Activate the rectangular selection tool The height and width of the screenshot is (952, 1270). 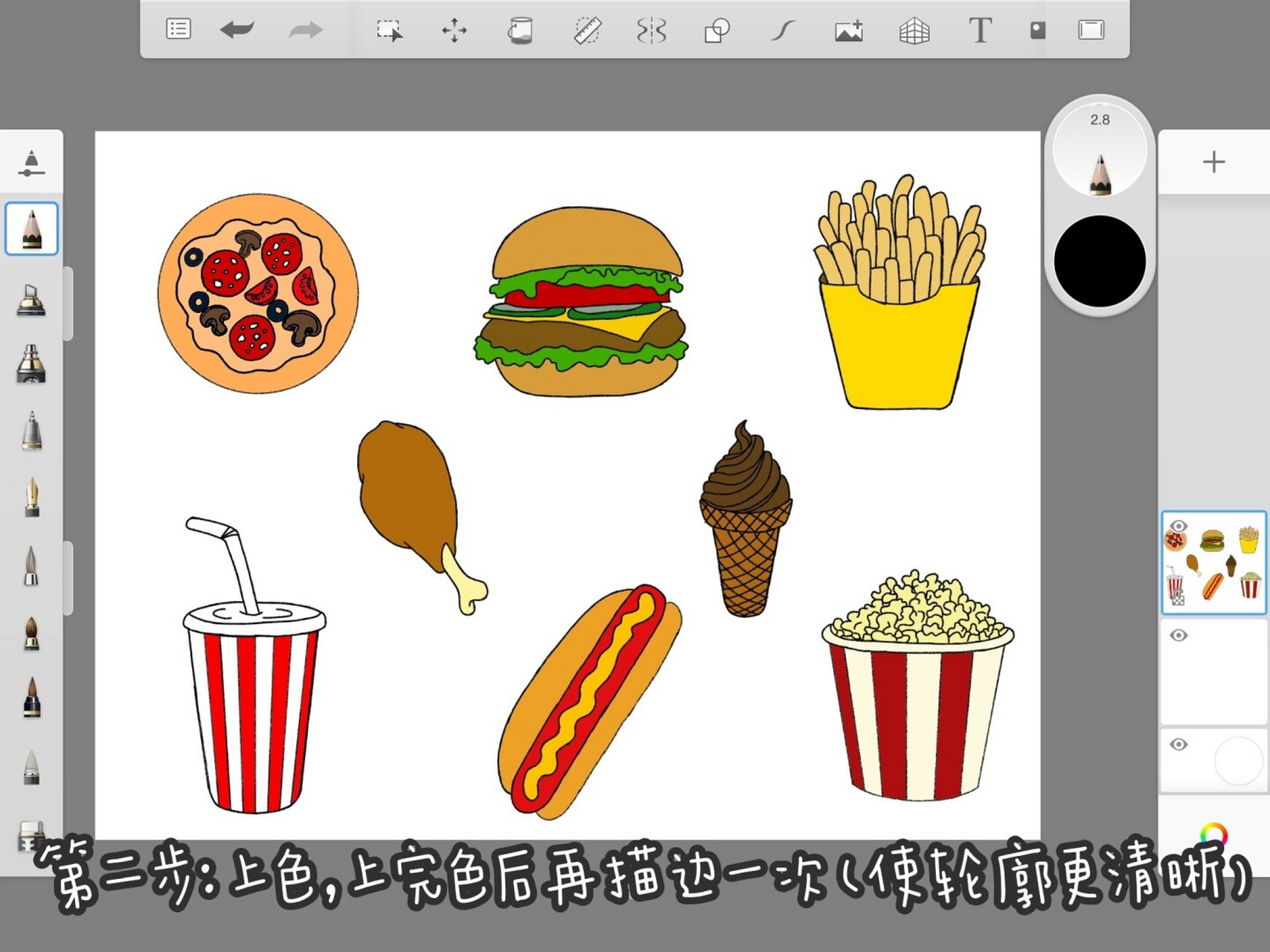coord(388,30)
